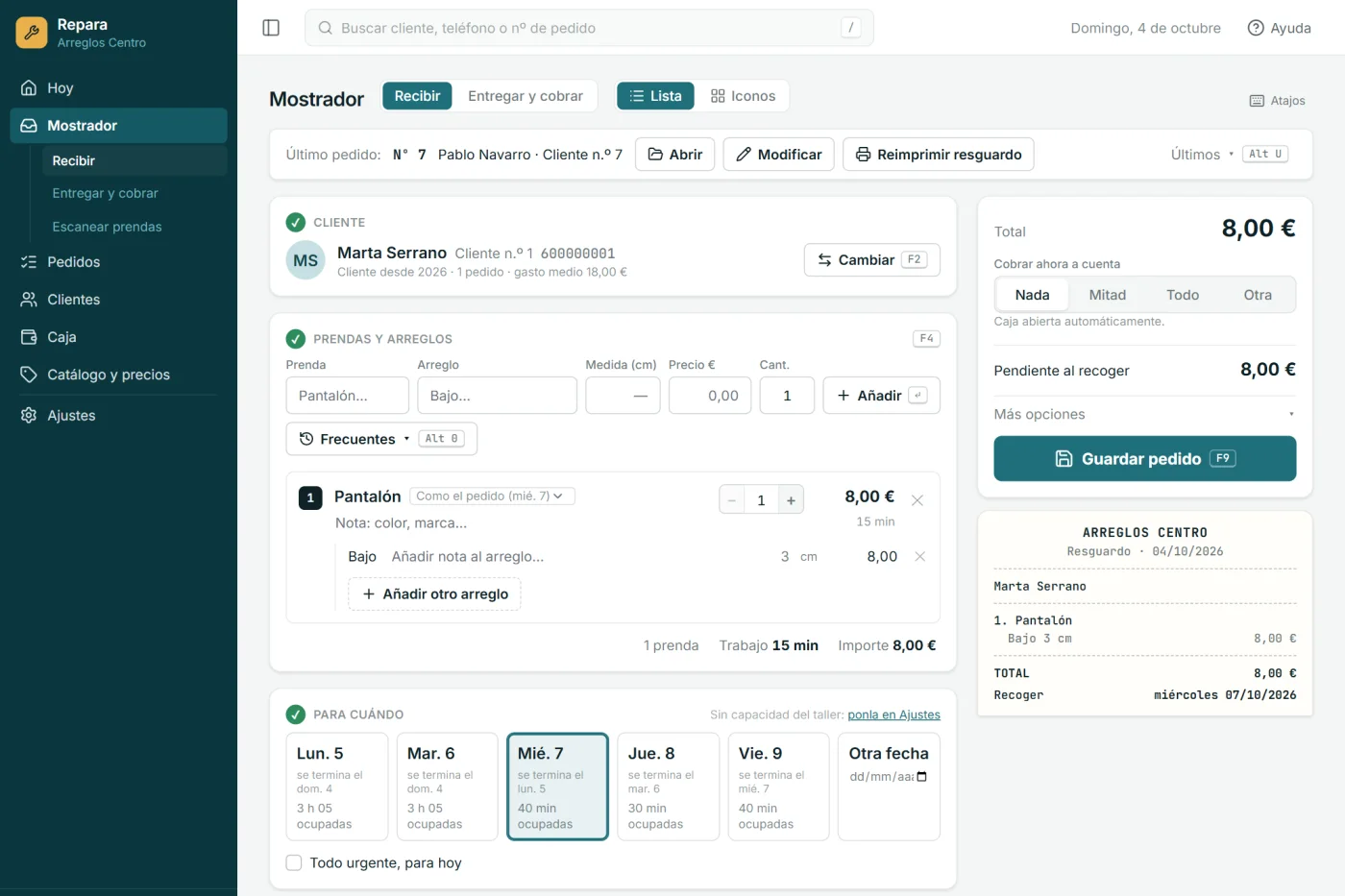Decrease Pantalón quantity with minus
The width and height of the screenshot is (1345, 896).
coord(732,499)
